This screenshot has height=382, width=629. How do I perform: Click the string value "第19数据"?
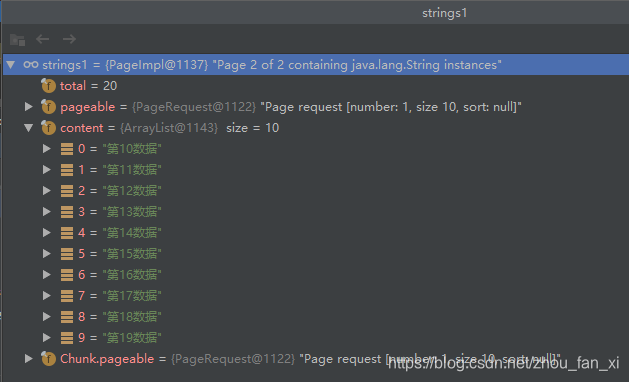(132, 337)
